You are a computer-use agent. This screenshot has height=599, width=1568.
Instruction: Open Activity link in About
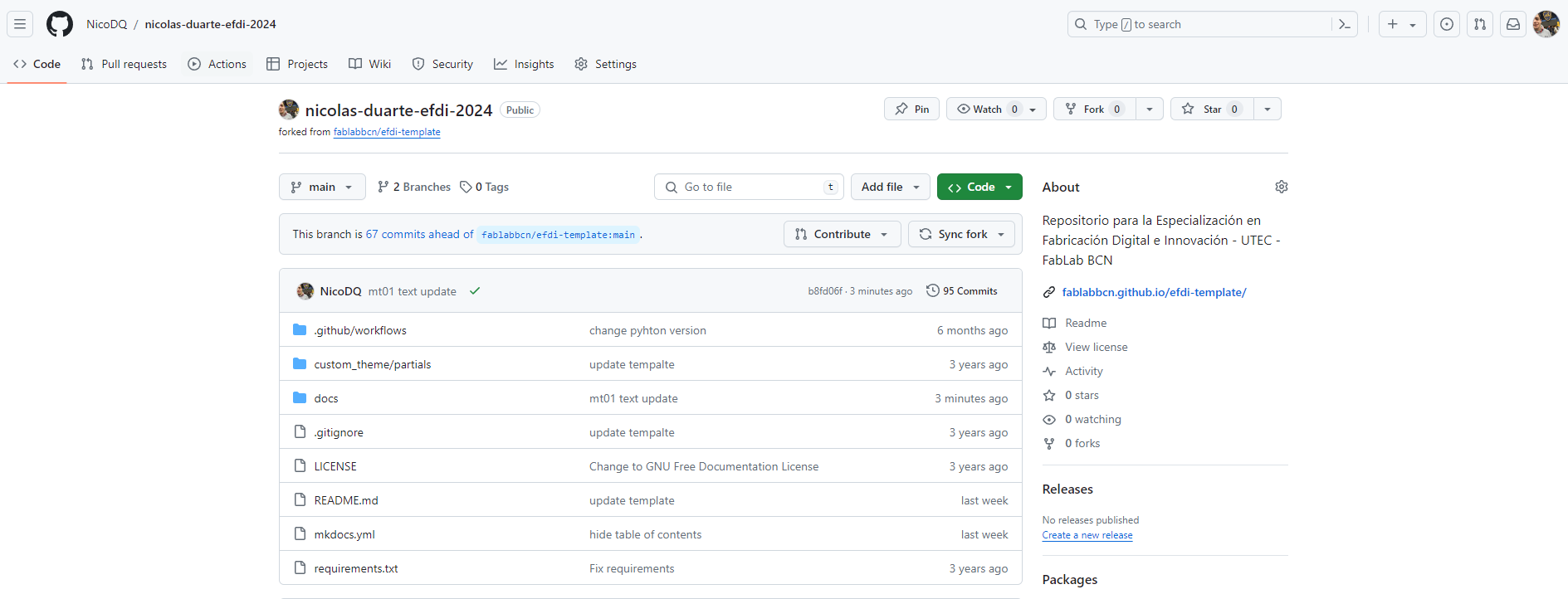pos(1084,371)
